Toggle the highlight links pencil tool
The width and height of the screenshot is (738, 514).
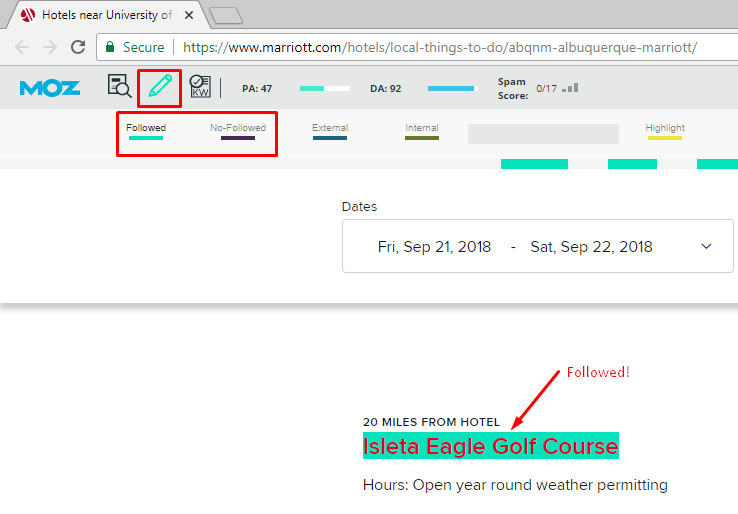click(160, 86)
